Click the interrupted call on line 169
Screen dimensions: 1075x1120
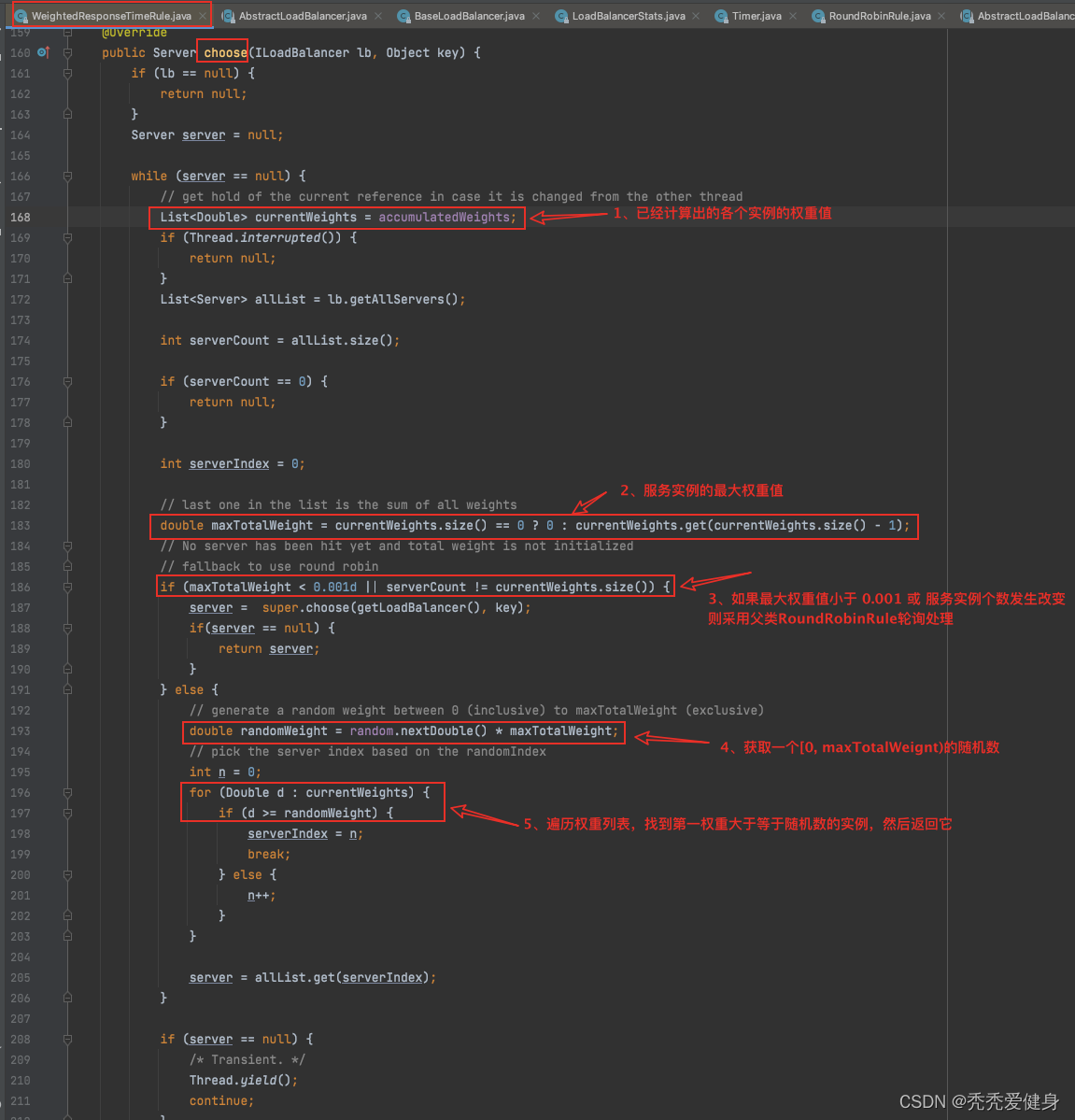coord(280,238)
